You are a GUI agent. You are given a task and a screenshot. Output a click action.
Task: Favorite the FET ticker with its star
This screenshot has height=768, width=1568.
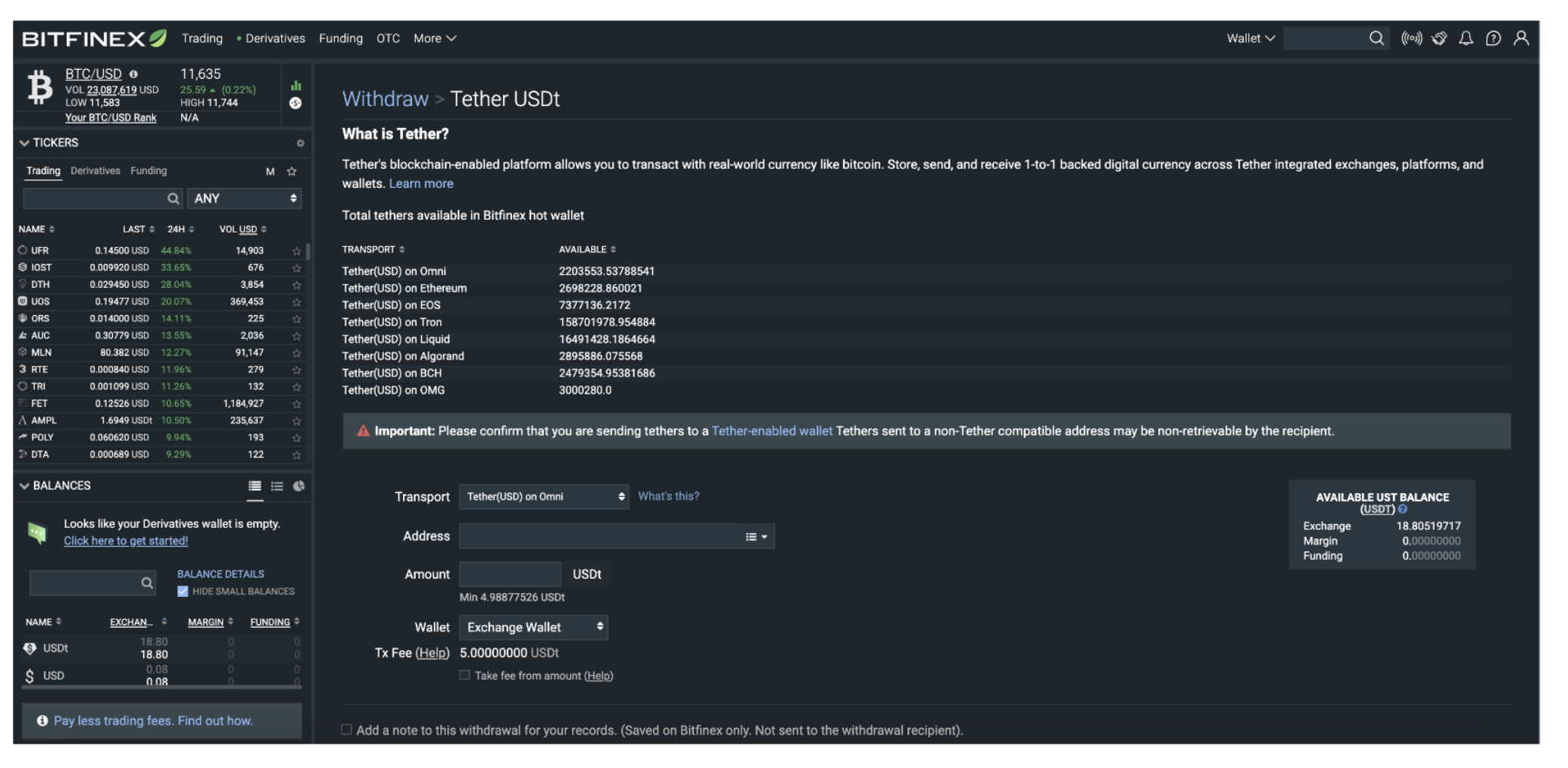click(x=296, y=404)
